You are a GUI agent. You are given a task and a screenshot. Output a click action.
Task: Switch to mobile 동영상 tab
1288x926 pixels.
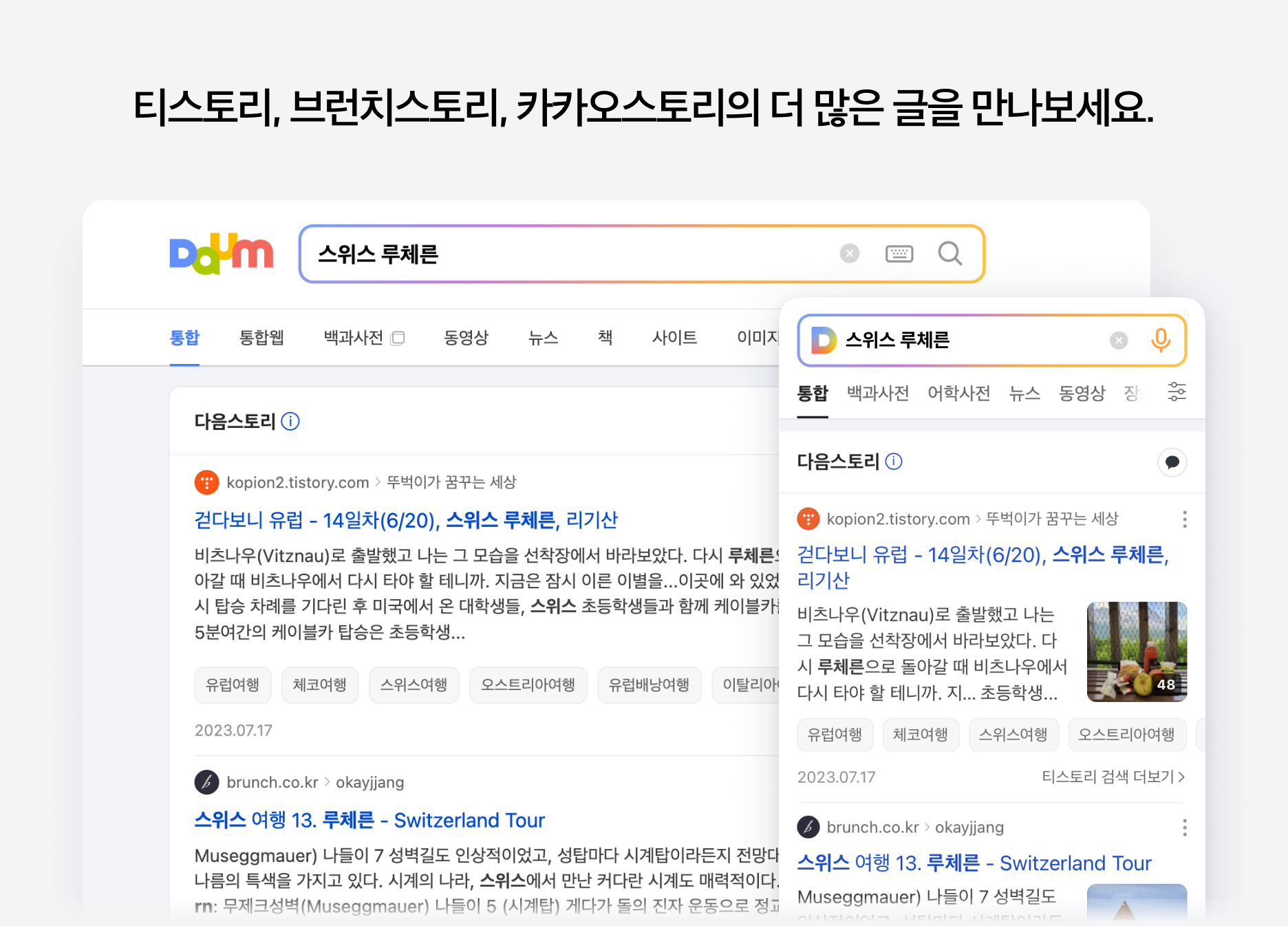[1082, 394]
